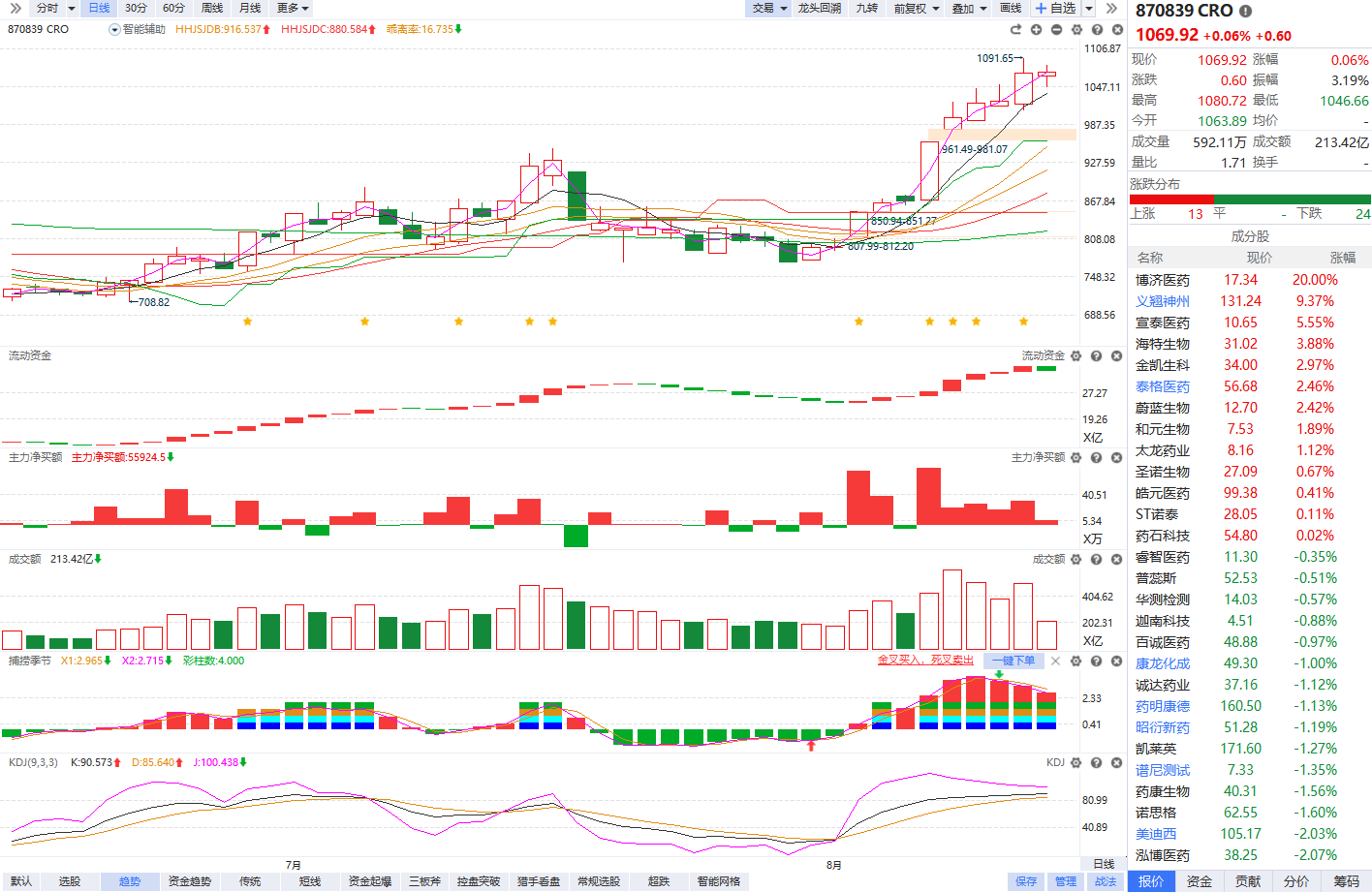This screenshot has height=892, width=1372.
Task: Switch chart to 30分 period
Action: coord(136,8)
